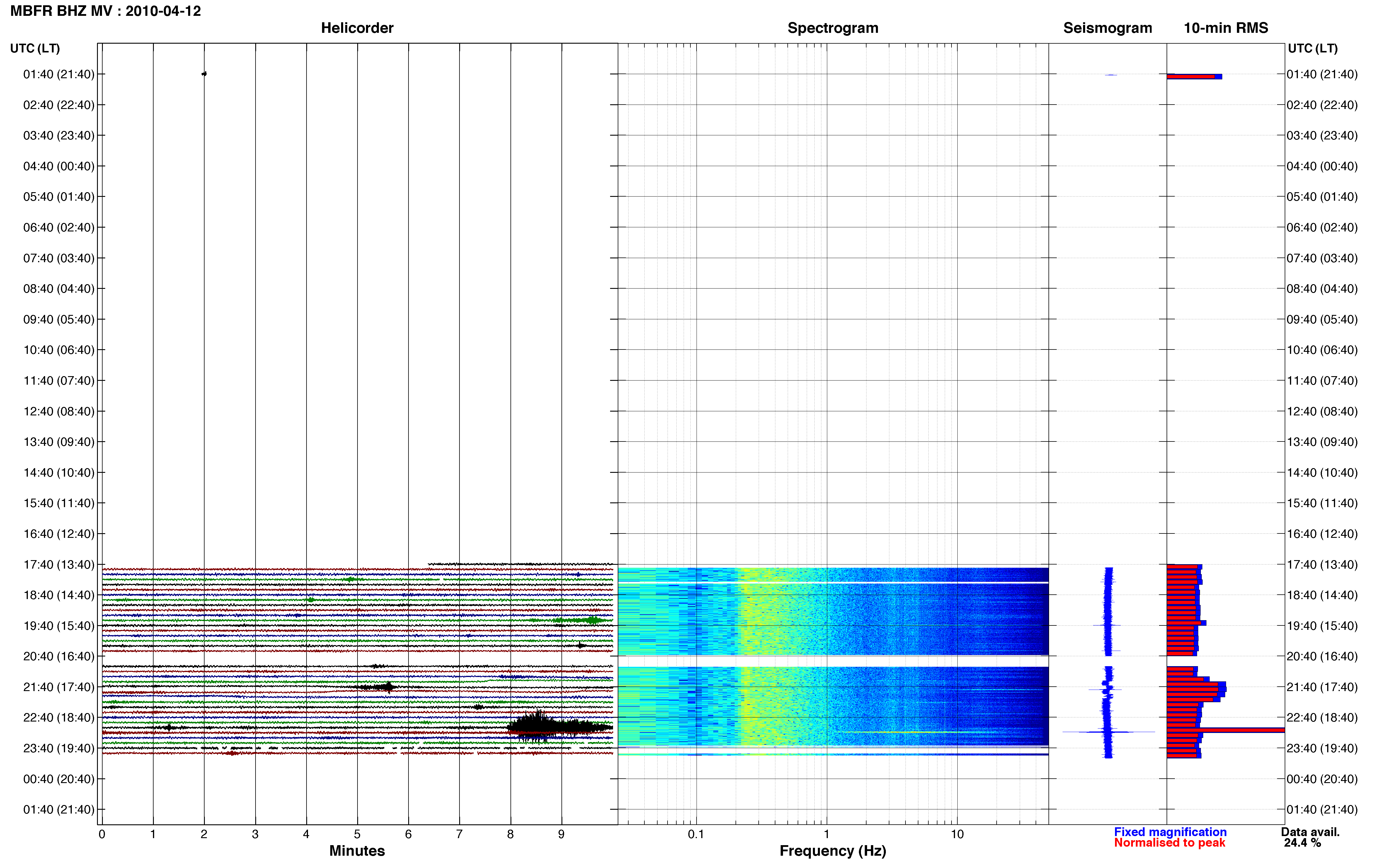
Task: Click the '5' tick on the Minutes axis
Action: click(x=357, y=834)
